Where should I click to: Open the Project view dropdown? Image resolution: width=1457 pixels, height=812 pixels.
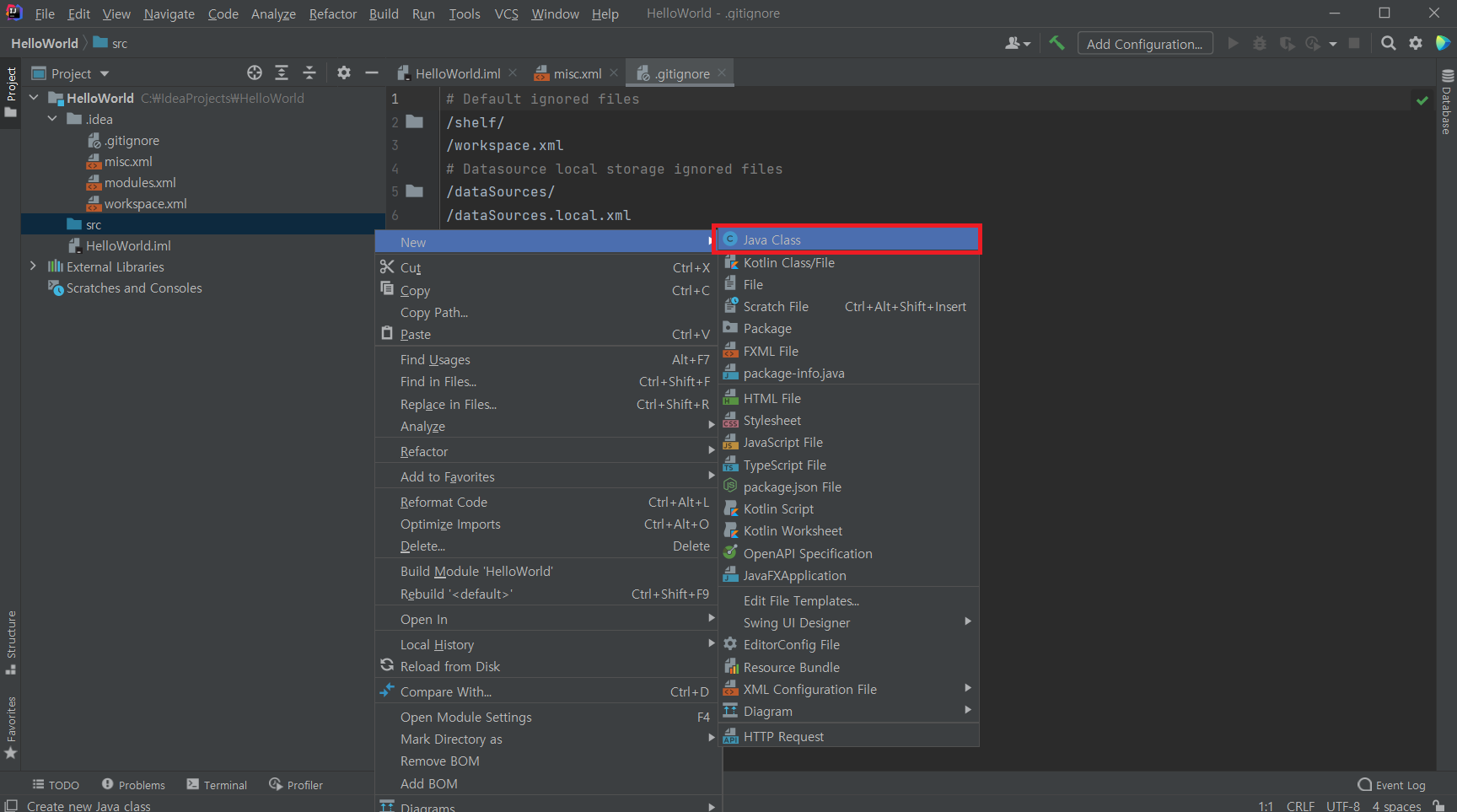[71, 73]
